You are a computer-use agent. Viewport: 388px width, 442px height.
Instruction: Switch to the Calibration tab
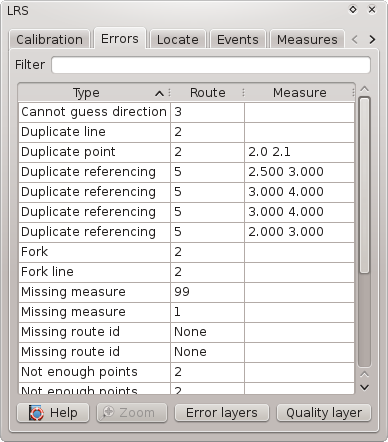[49, 39]
